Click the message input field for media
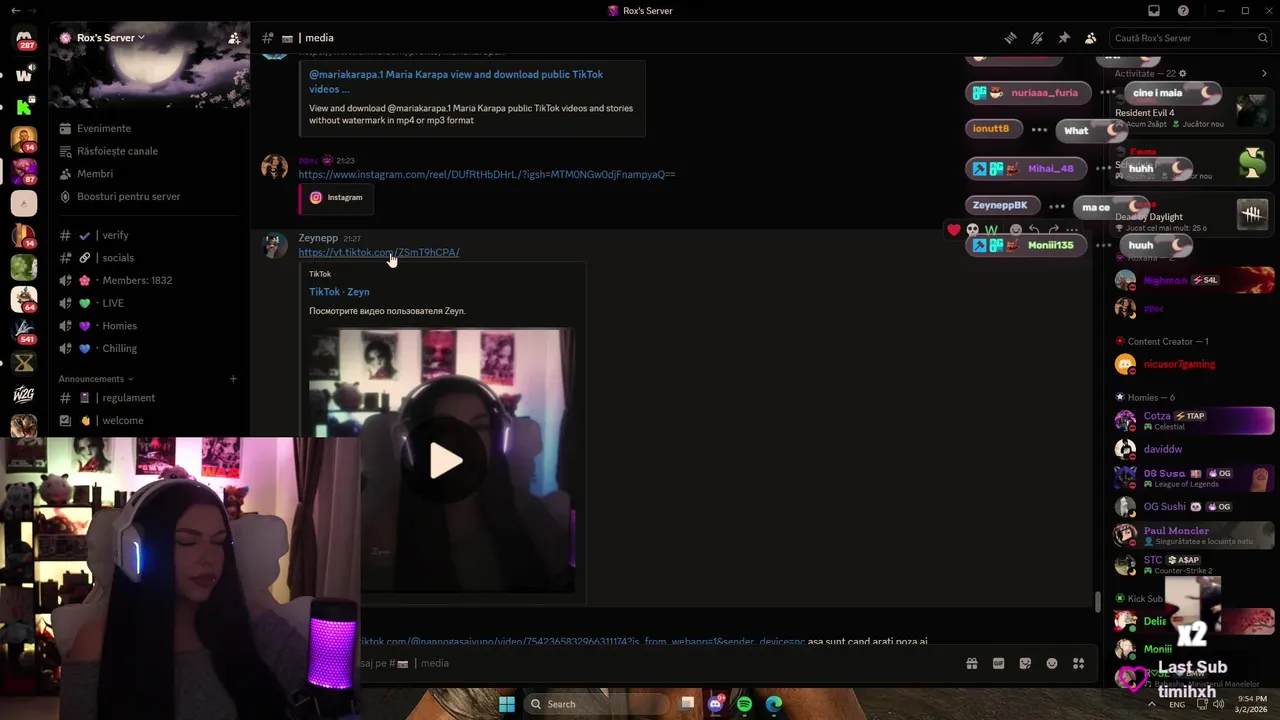This screenshot has height=720, width=1280. [x=660, y=663]
